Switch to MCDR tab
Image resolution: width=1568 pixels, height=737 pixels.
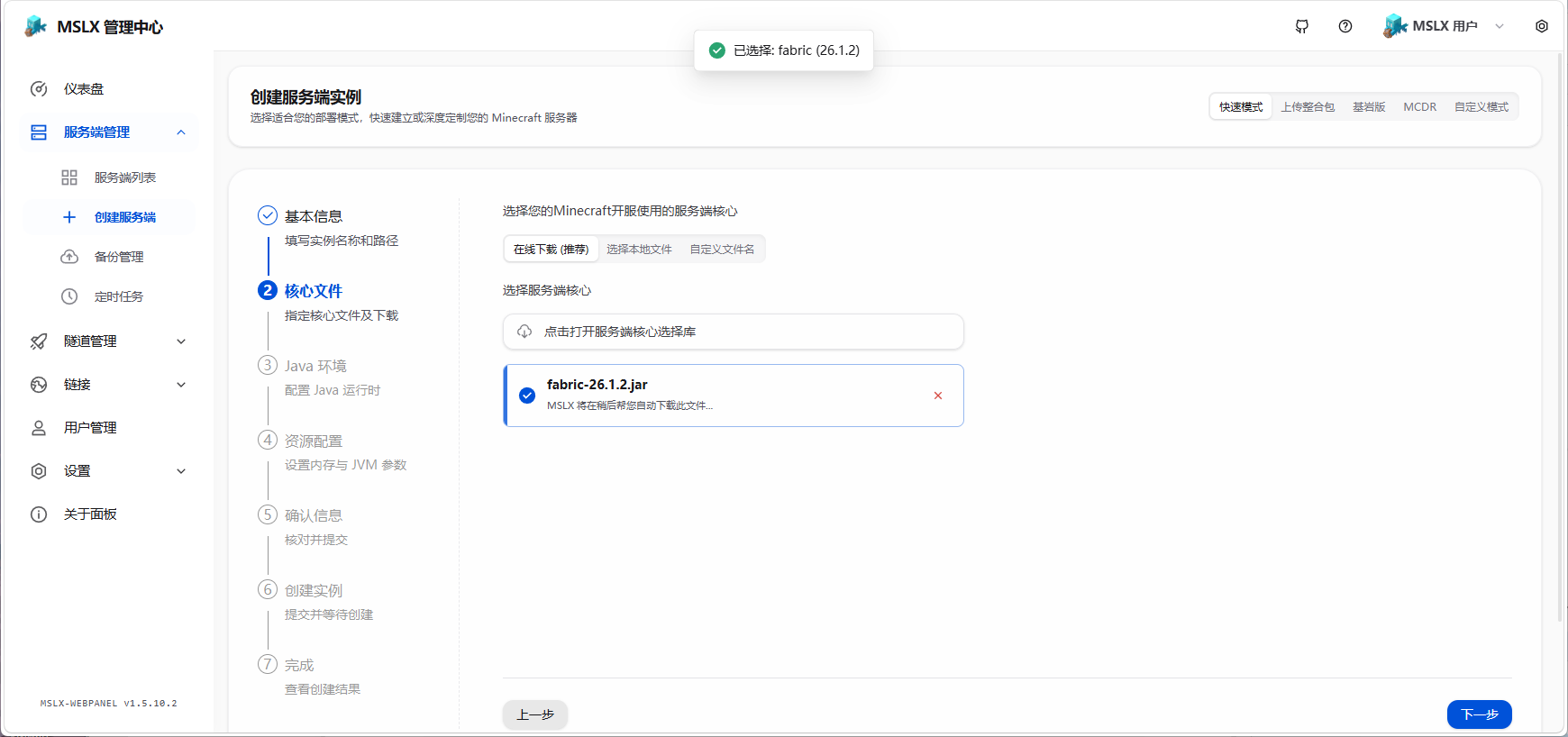point(1420,106)
